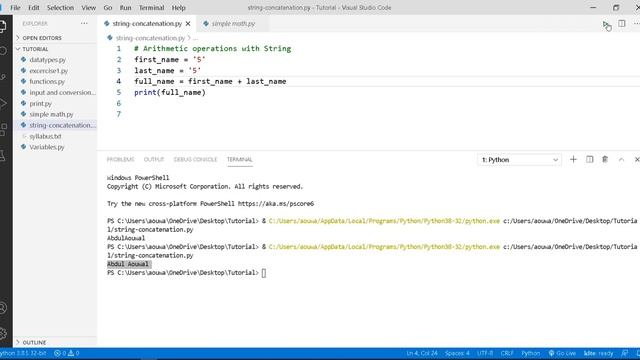Switch to the Output panel tab
Viewport: 640px width, 360px height.
point(154,160)
